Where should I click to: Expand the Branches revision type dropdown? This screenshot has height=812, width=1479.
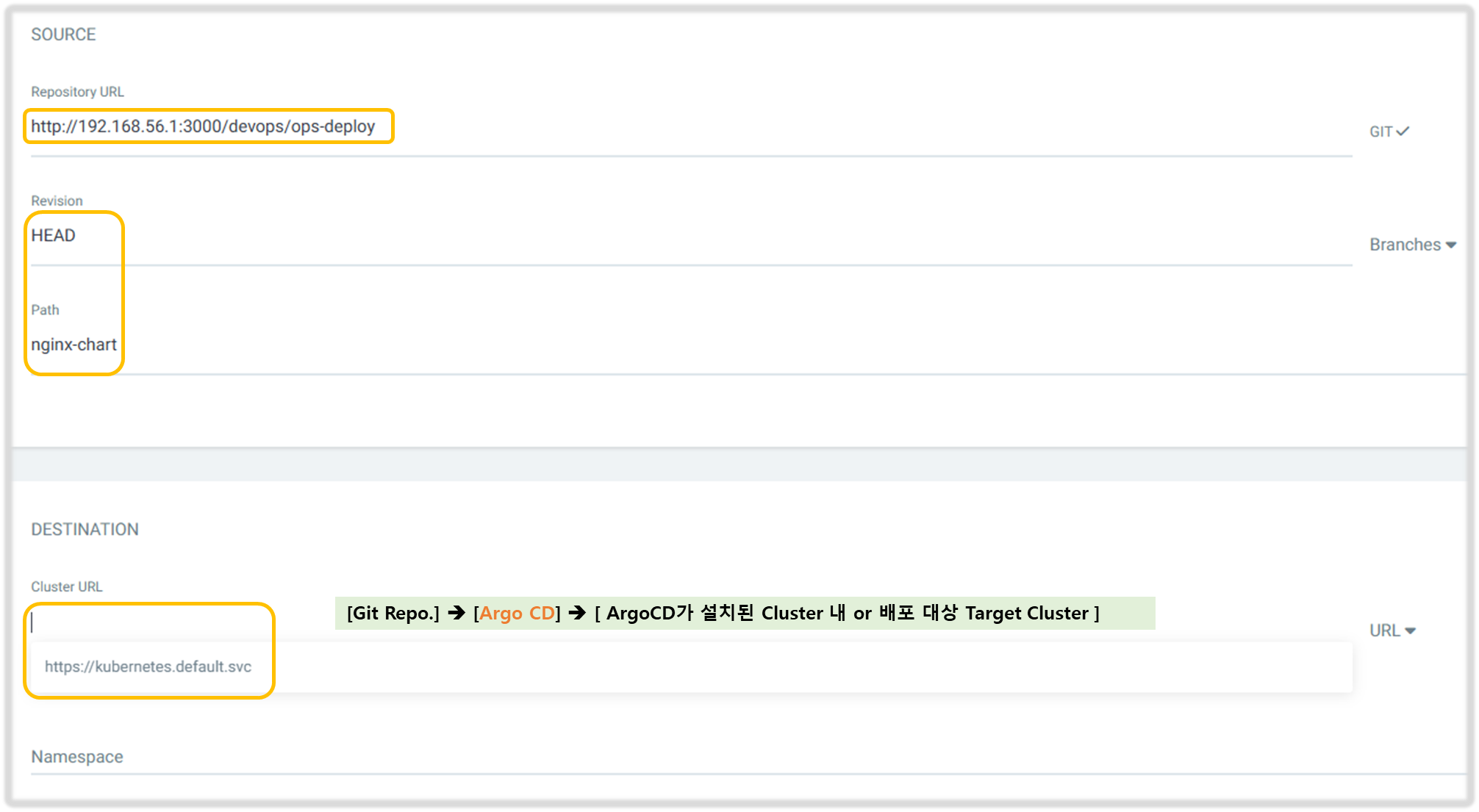point(1405,245)
